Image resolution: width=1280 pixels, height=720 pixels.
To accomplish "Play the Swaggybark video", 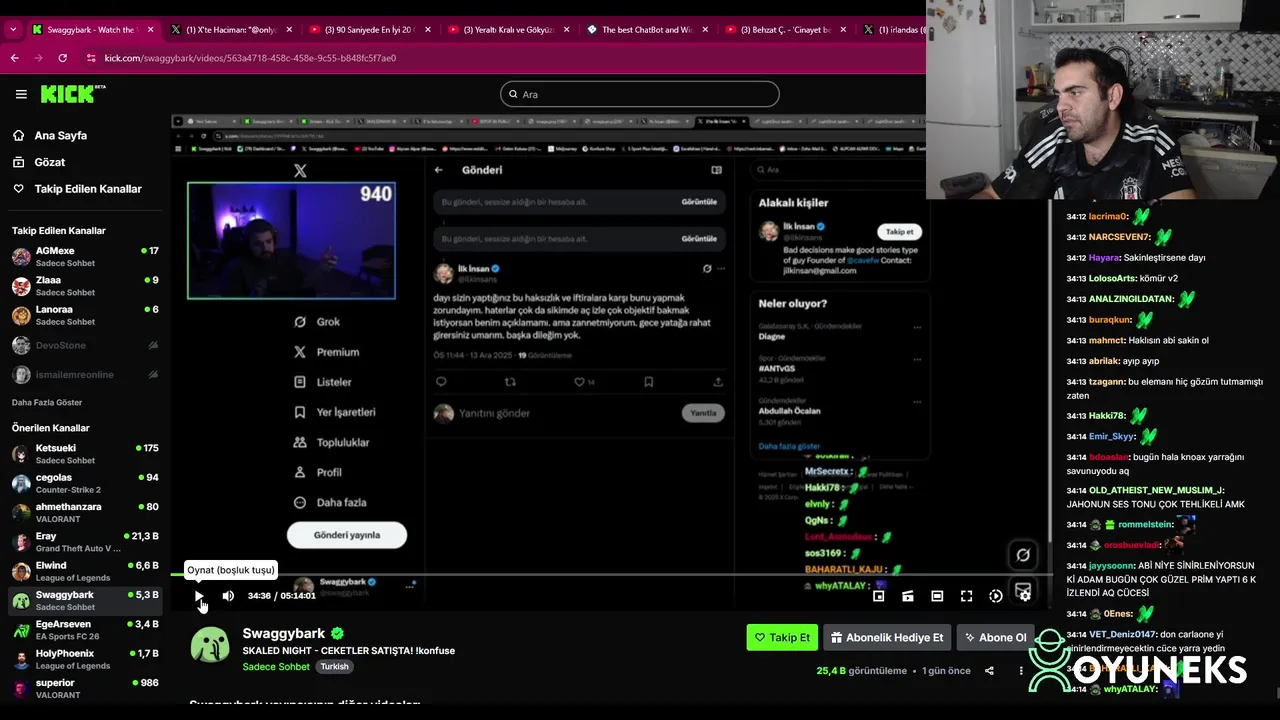I will point(199,596).
